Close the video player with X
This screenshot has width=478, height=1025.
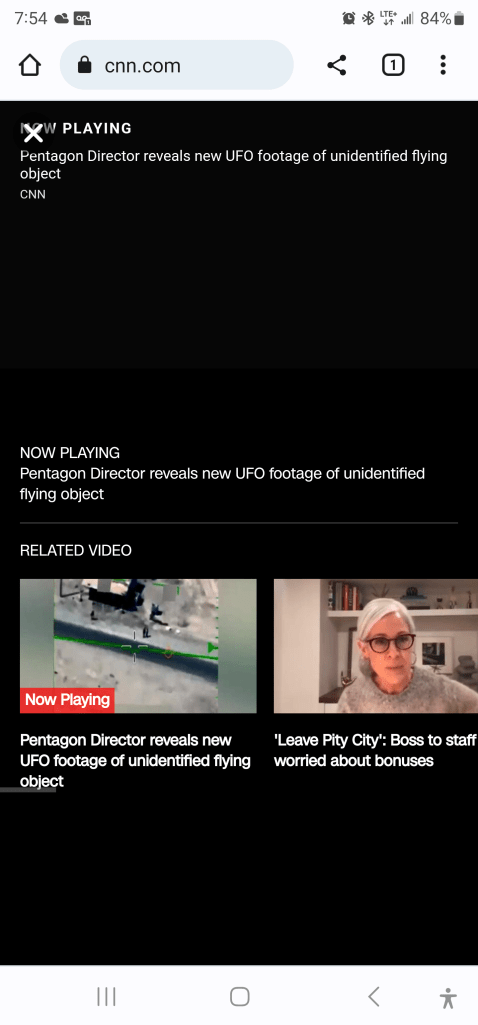[x=33, y=134]
